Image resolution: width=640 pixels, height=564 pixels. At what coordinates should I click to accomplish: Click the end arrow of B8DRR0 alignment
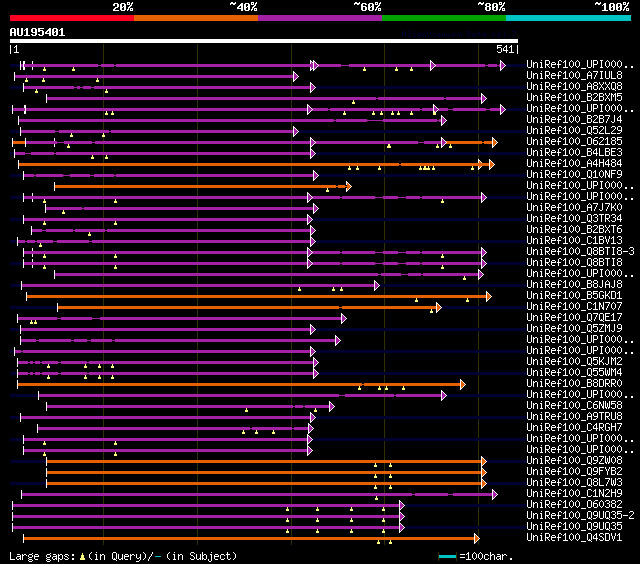click(462, 384)
